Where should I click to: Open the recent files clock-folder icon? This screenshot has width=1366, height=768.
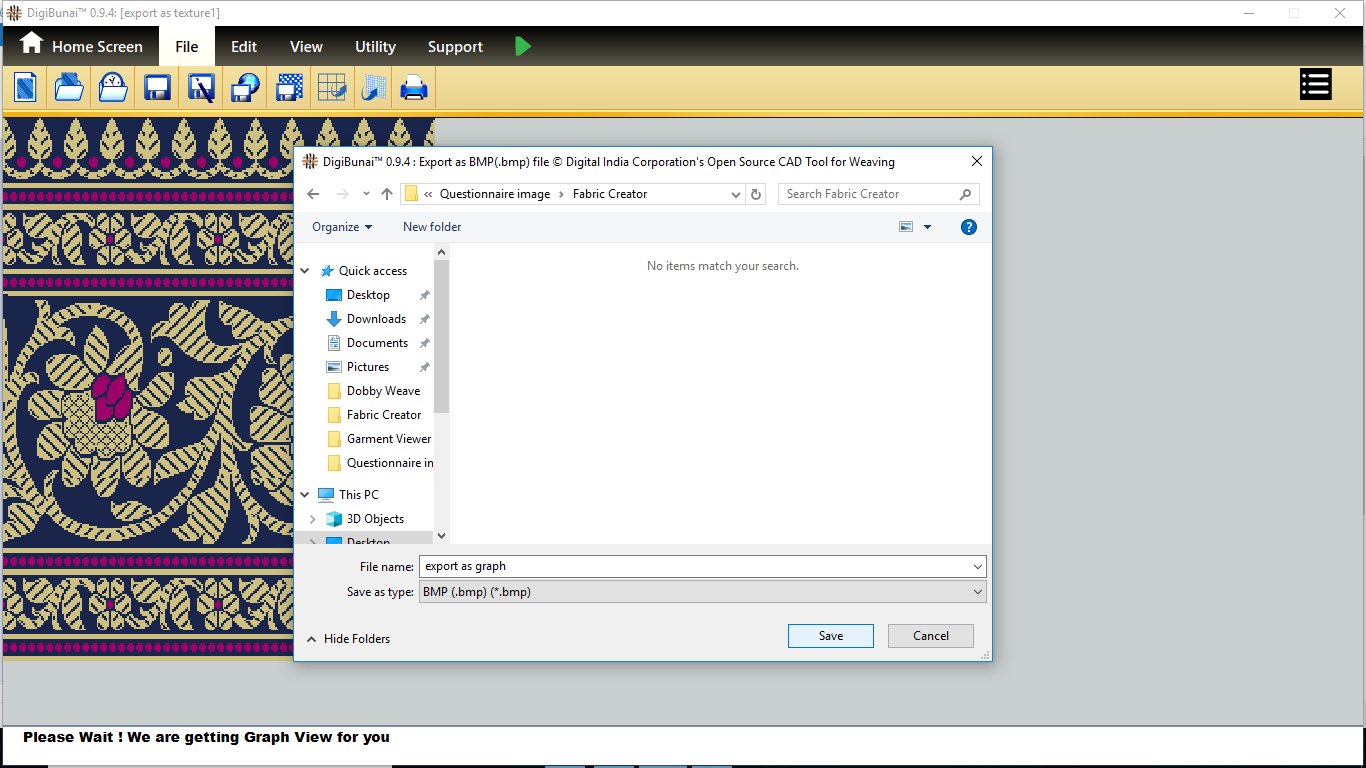tap(113, 88)
